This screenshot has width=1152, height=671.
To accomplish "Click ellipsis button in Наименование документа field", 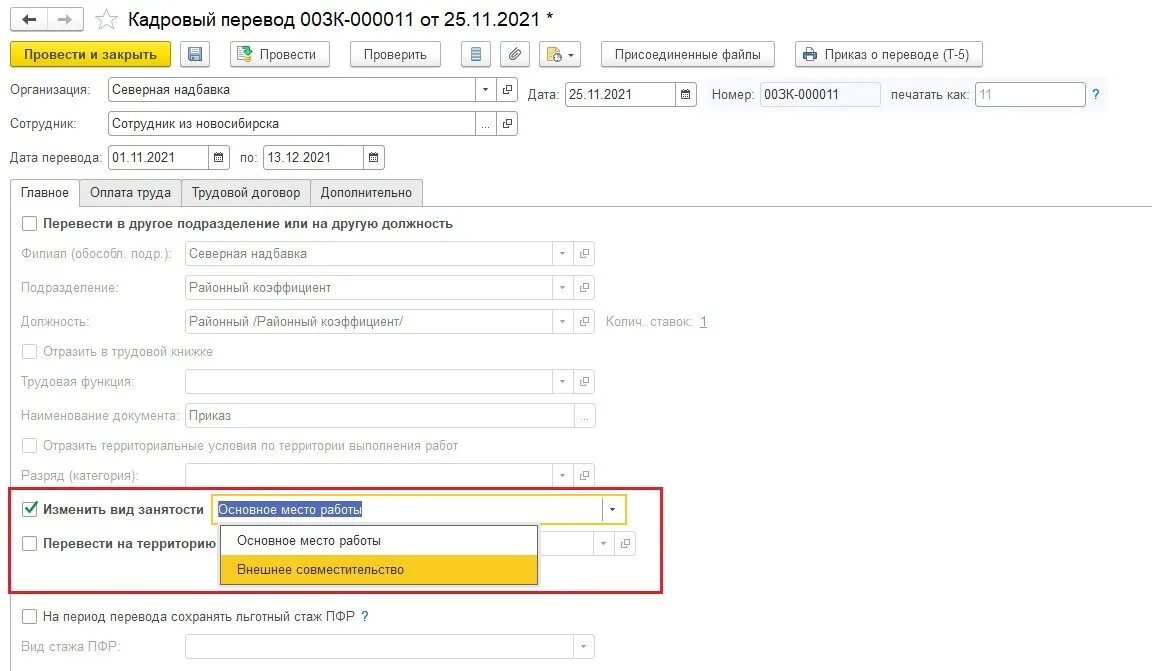I will click(x=584, y=415).
